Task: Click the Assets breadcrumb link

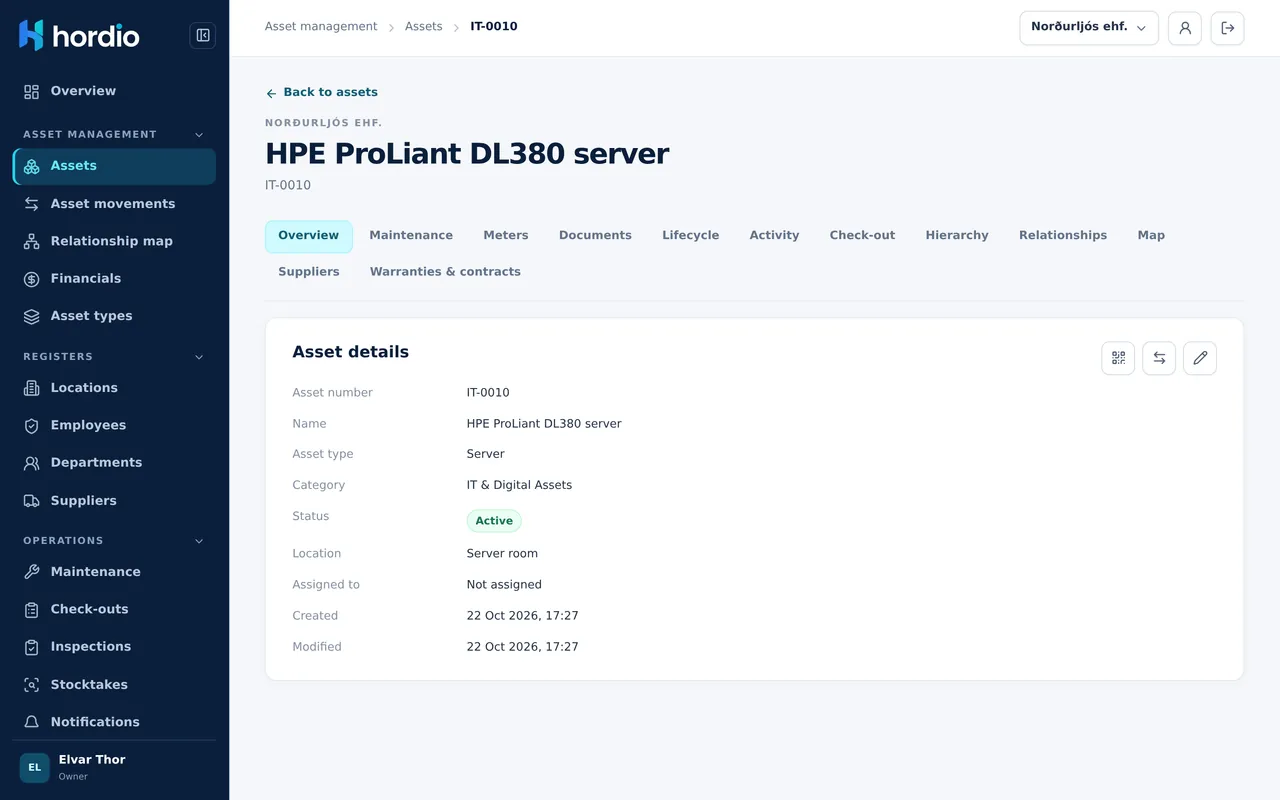Action: [x=424, y=27]
